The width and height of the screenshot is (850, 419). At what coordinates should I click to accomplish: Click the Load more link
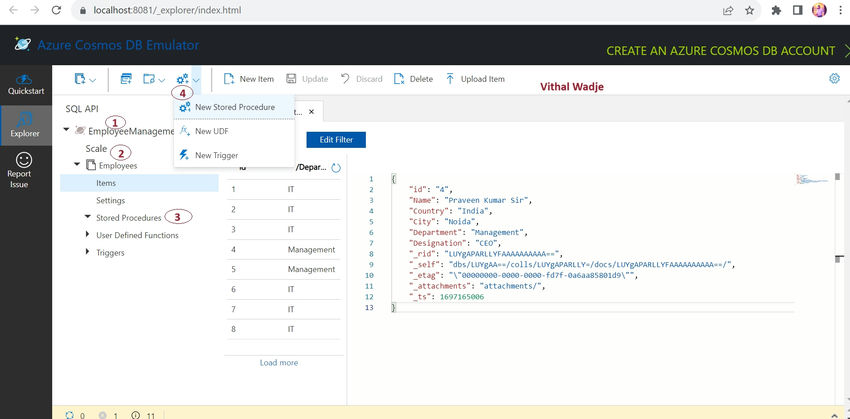(x=279, y=363)
